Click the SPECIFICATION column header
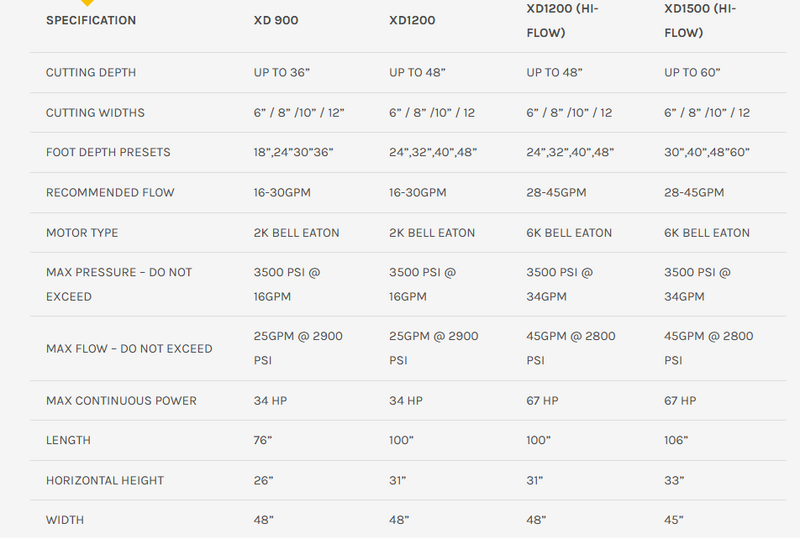 (91, 20)
